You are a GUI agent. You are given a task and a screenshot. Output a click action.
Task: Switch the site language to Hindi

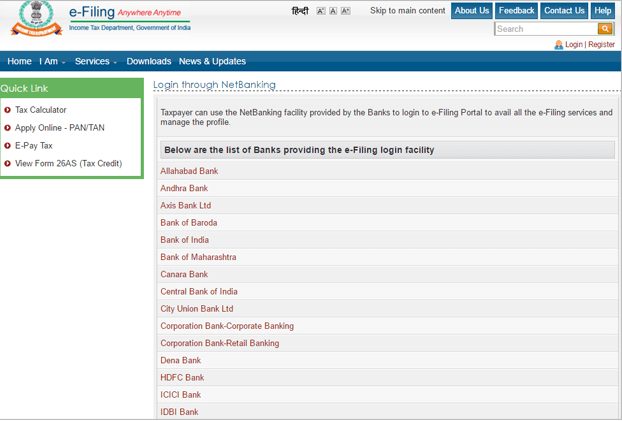click(x=300, y=11)
